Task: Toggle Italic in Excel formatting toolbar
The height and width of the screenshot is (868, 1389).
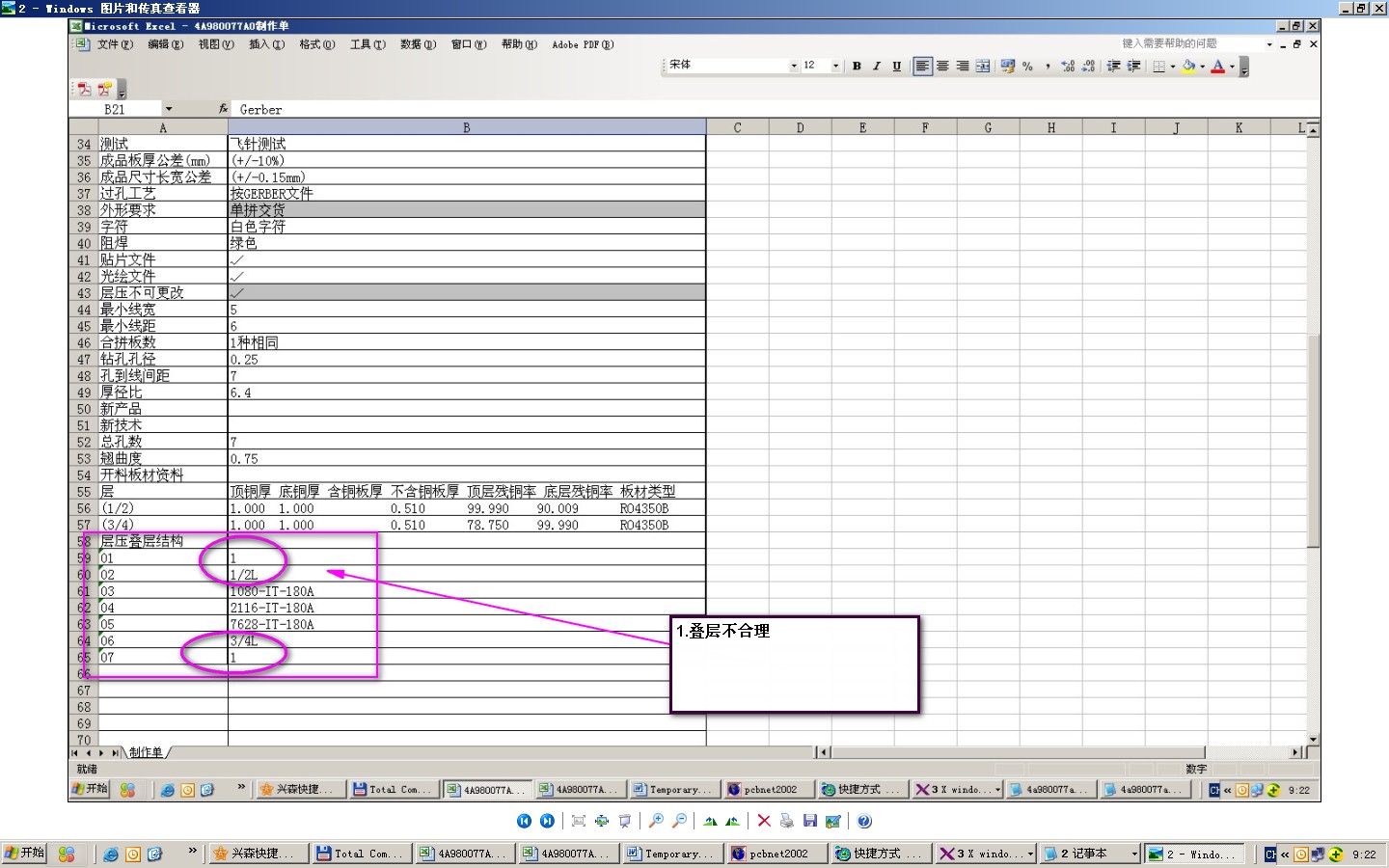Action: 877,66
